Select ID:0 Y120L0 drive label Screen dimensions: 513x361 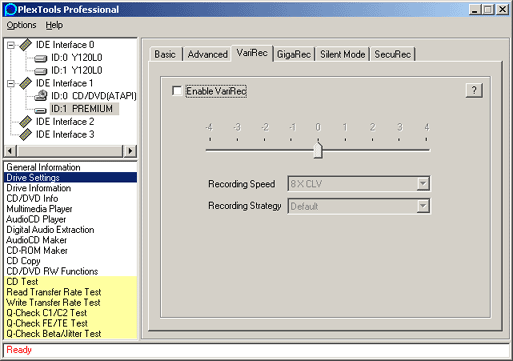click(76, 58)
